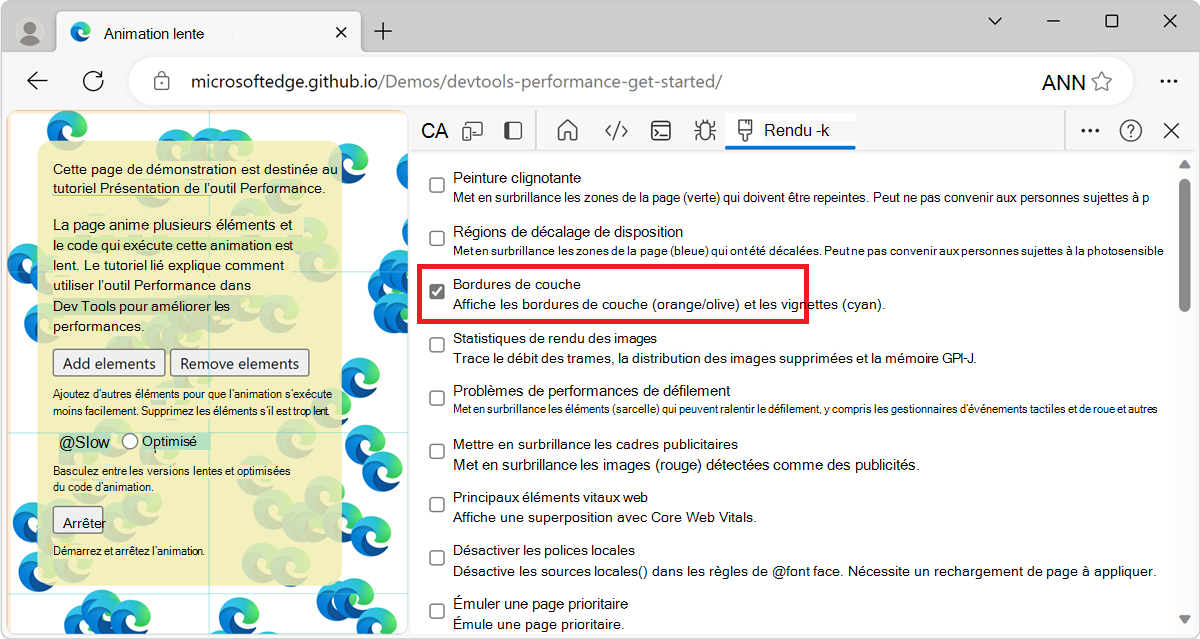The width and height of the screenshot is (1200, 639).
Task: Enable Problèmes de performances de défilement checkbox
Action: [x=437, y=398]
